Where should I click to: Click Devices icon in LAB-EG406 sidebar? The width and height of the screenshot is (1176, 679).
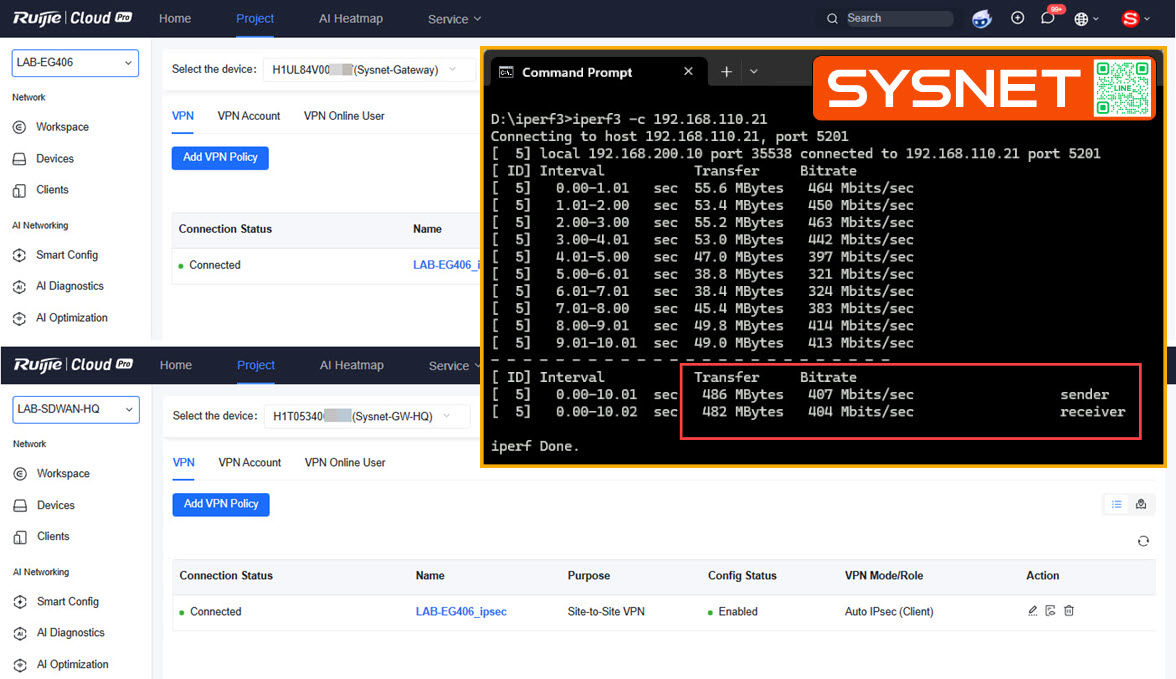point(20,158)
